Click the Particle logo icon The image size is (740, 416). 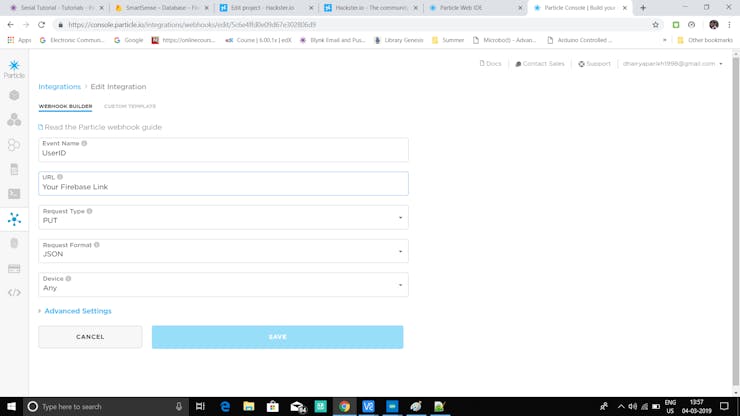pyautogui.click(x=14, y=68)
